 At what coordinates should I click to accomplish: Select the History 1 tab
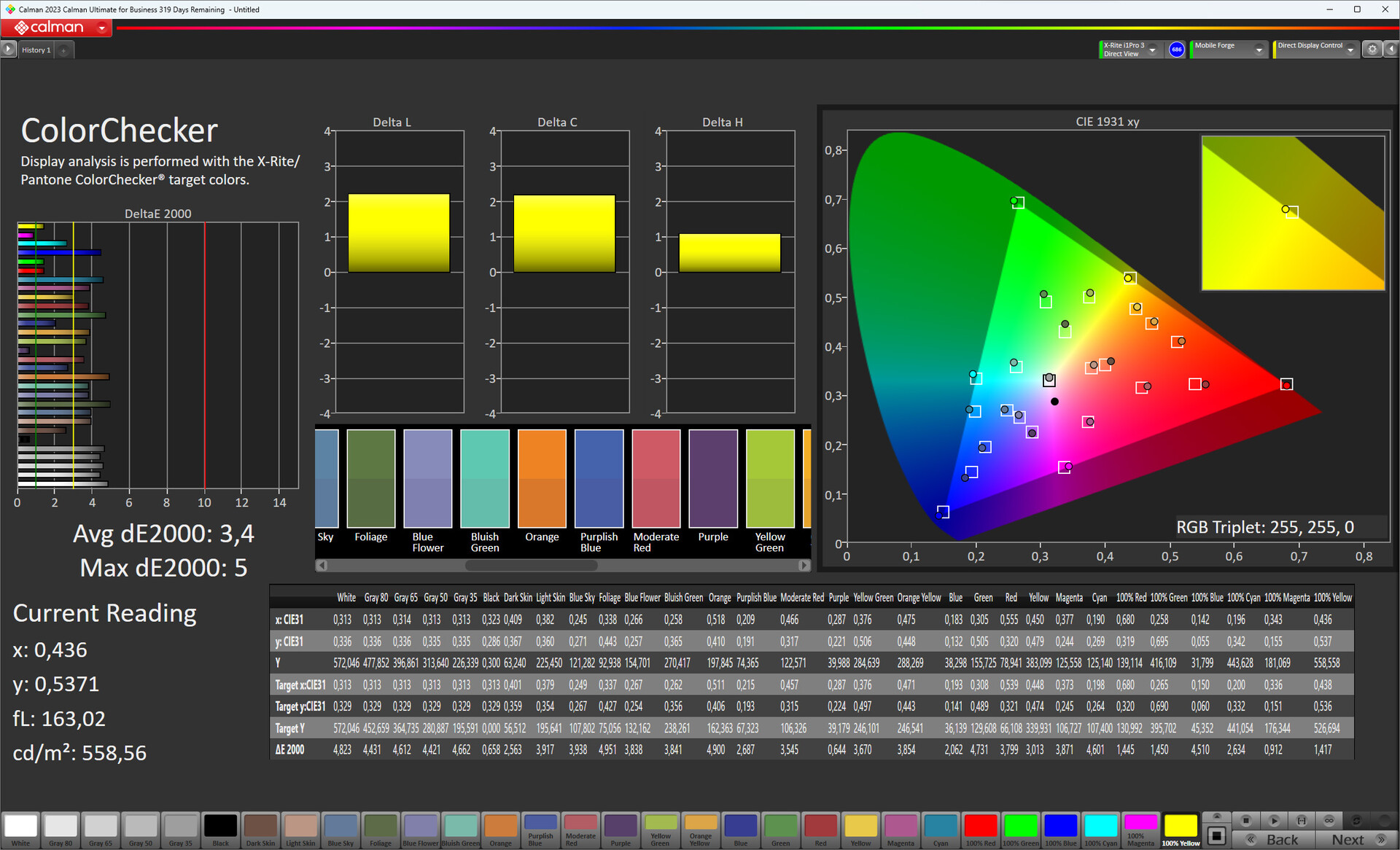(36, 50)
